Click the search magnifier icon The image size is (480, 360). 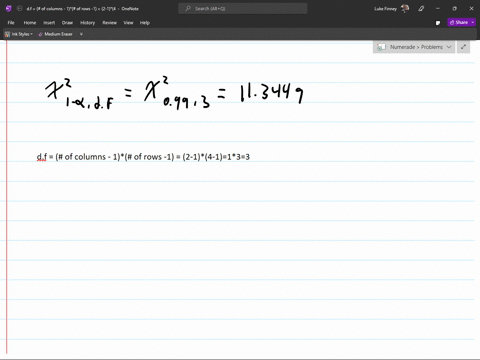[x=188, y=9]
